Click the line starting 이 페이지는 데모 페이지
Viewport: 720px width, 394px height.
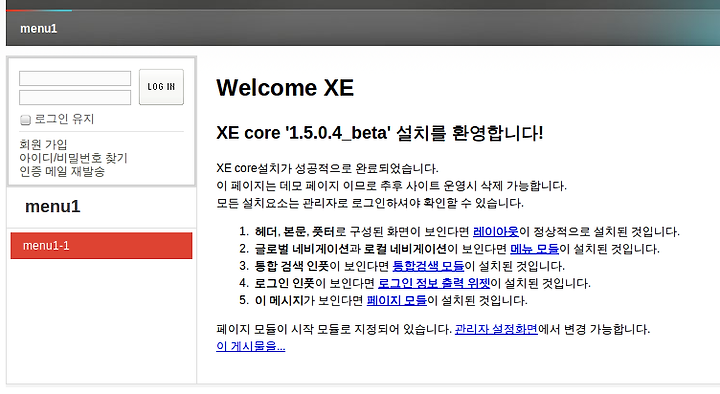[x=392, y=186]
